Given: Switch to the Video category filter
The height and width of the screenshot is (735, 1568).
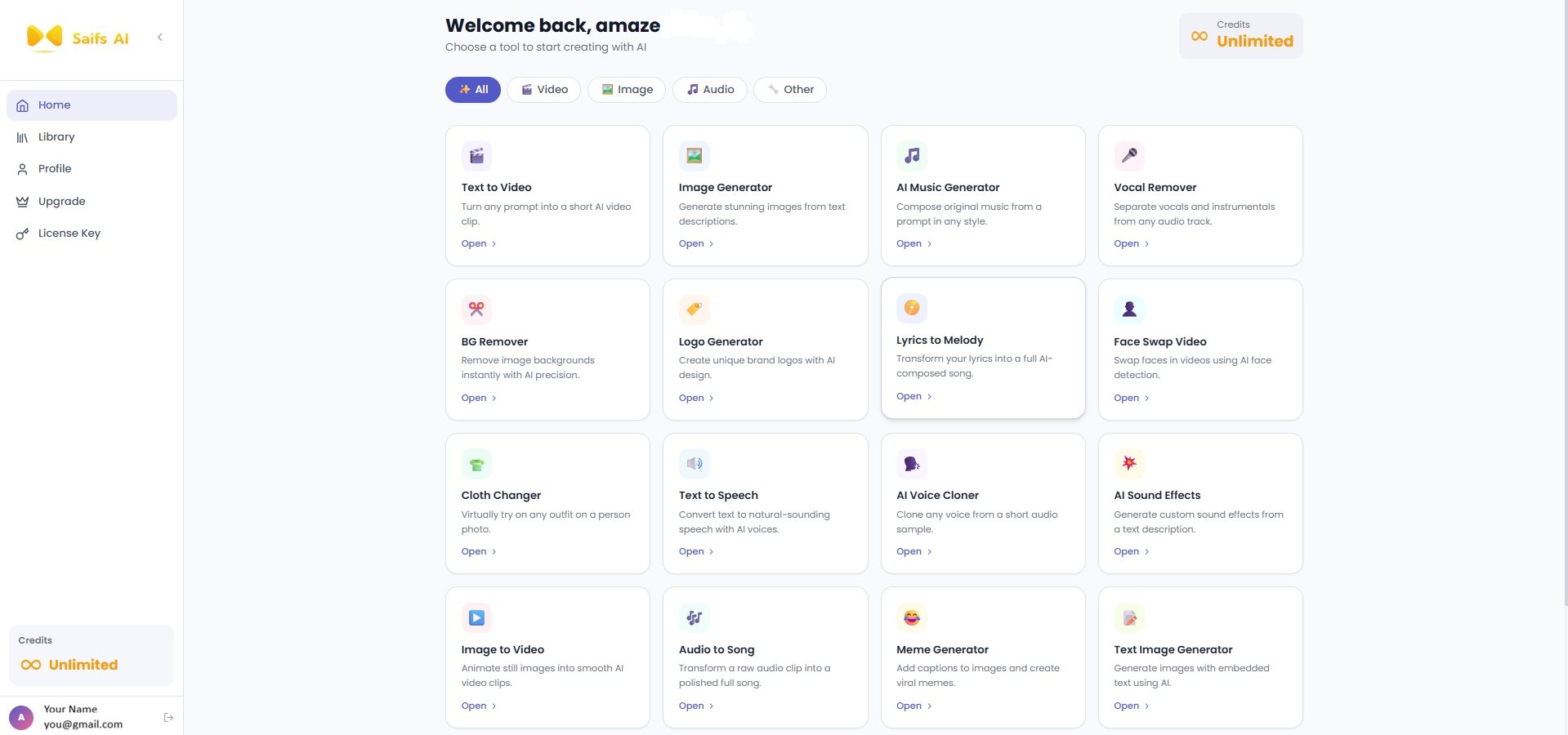Looking at the screenshot, I should pos(543,90).
